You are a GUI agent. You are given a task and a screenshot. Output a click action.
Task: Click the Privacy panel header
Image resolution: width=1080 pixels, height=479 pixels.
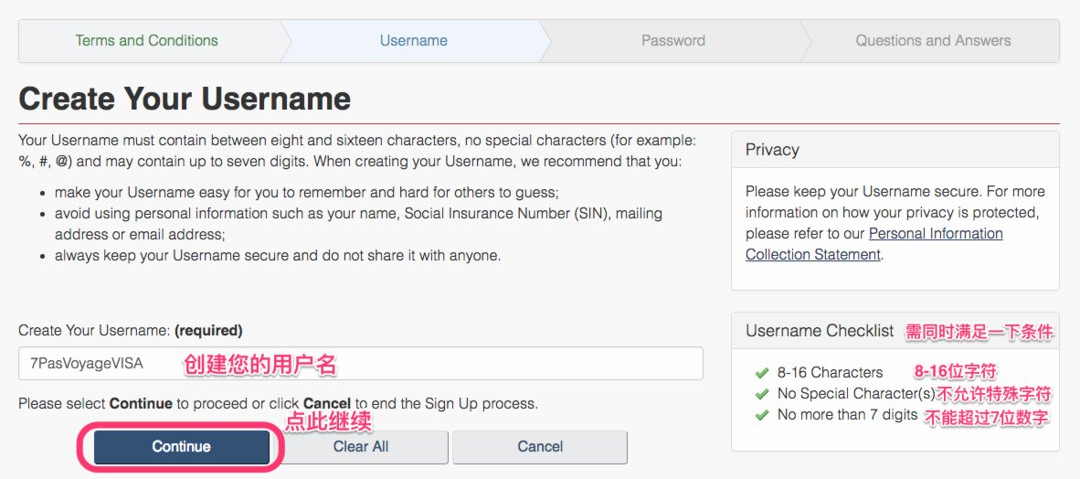pos(772,150)
